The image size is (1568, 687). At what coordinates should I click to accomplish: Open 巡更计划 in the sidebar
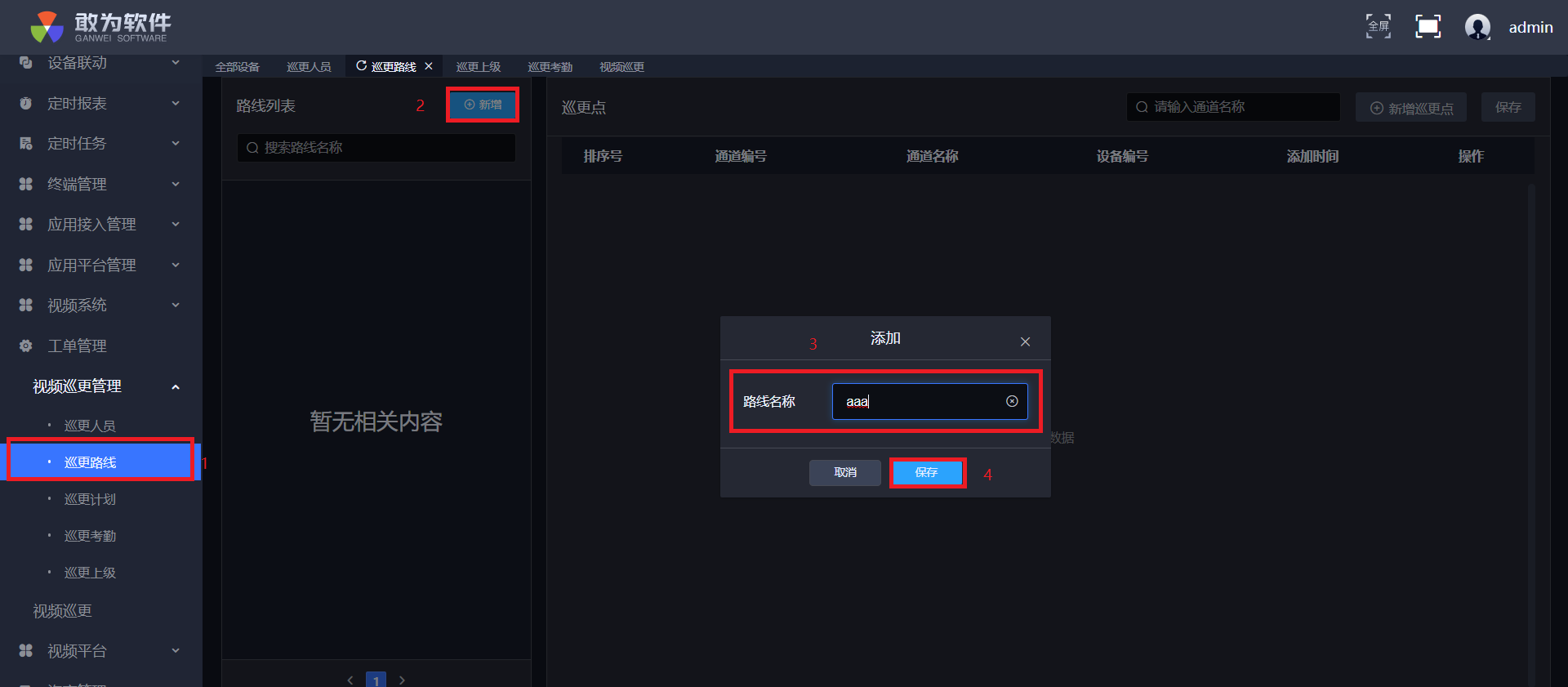point(90,499)
